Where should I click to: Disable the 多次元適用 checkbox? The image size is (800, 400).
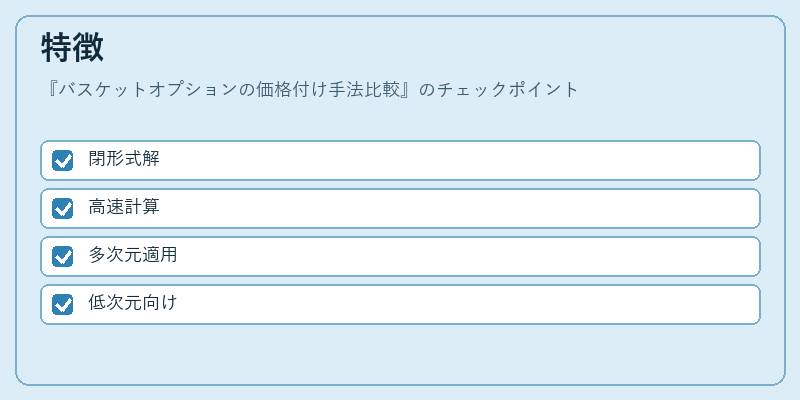click(x=62, y=257)
